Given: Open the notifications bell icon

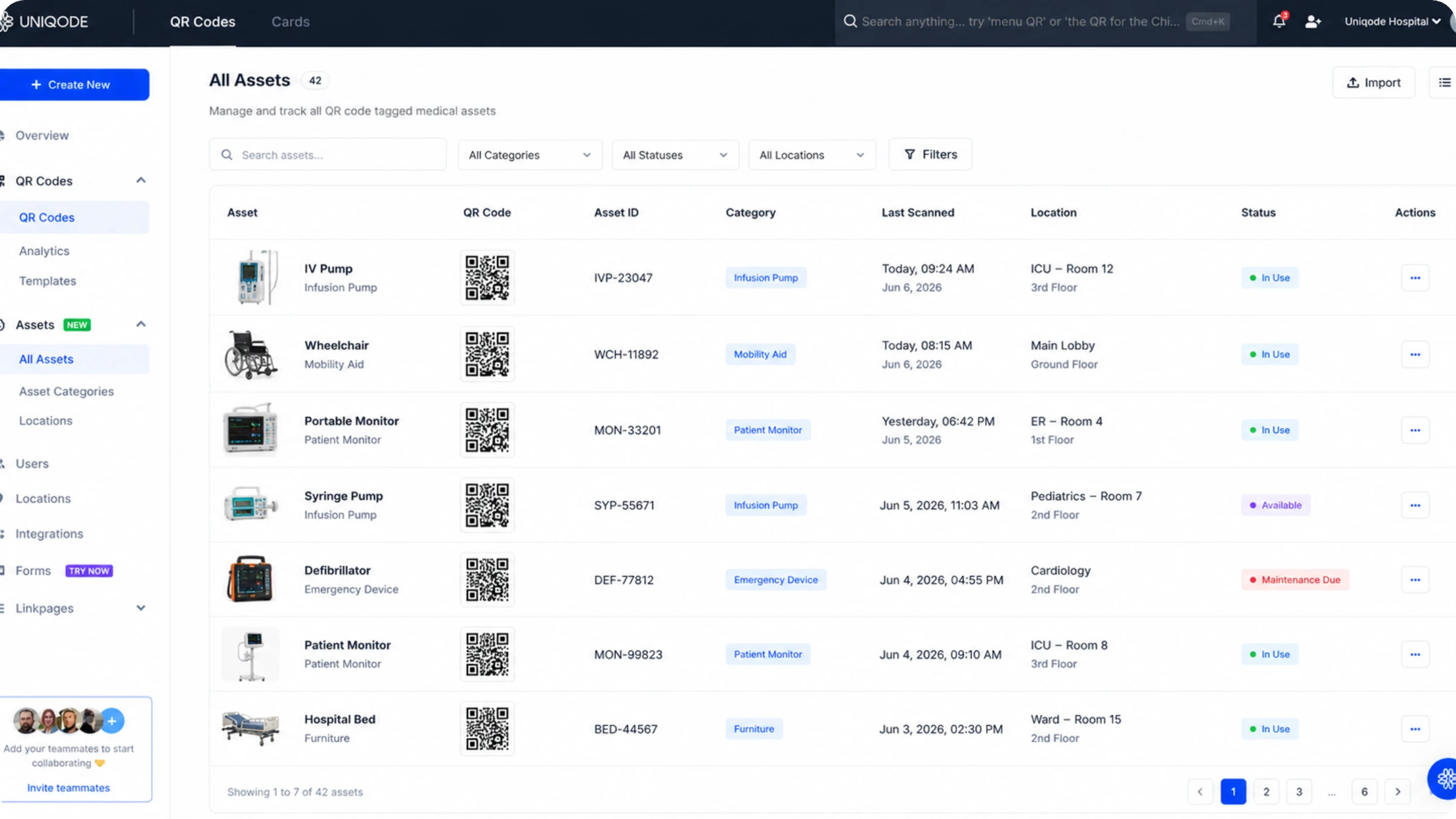Looking at the screenshot, I should point(1279,21).
